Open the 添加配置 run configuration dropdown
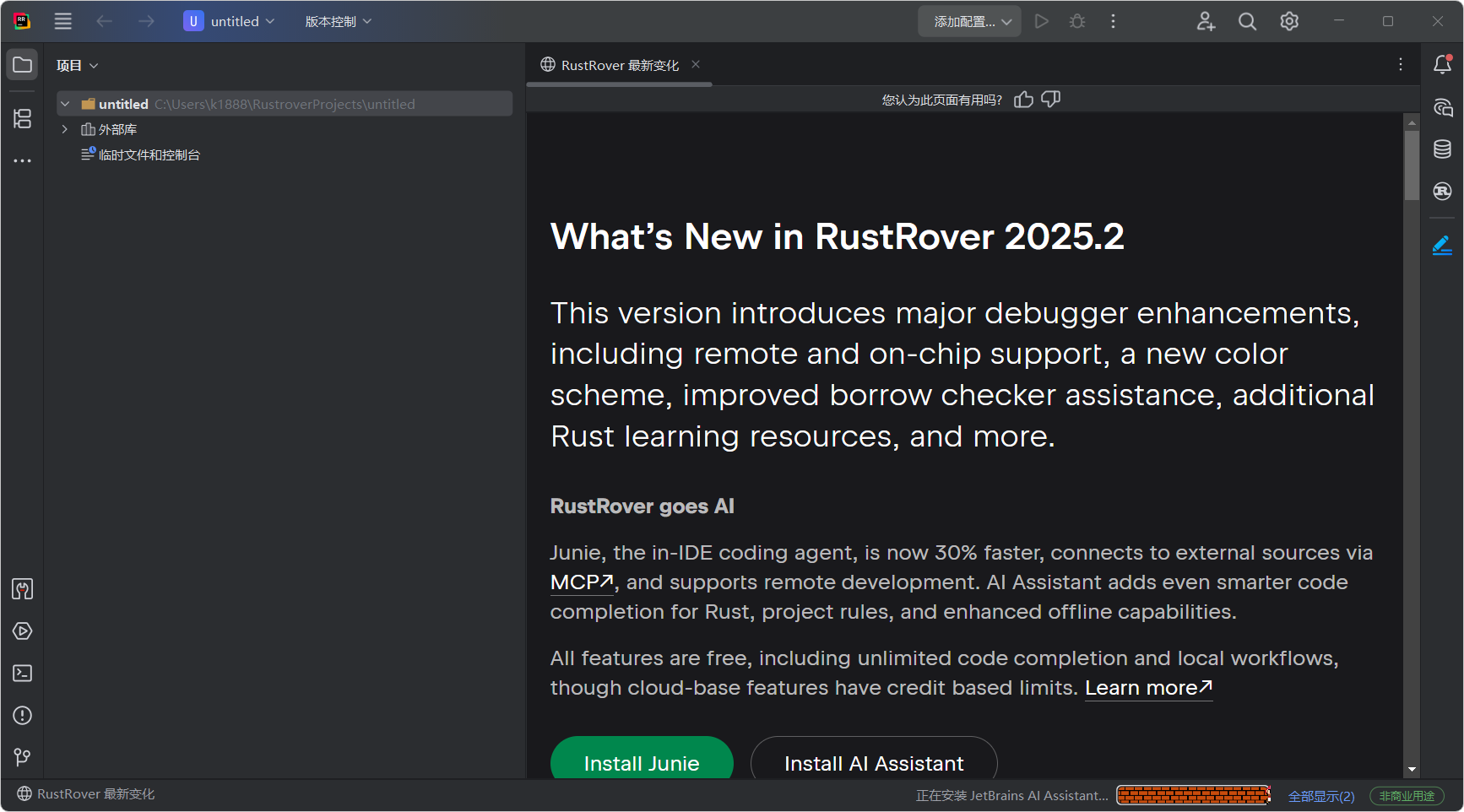 pyautogui.click(x=970, y=21)
